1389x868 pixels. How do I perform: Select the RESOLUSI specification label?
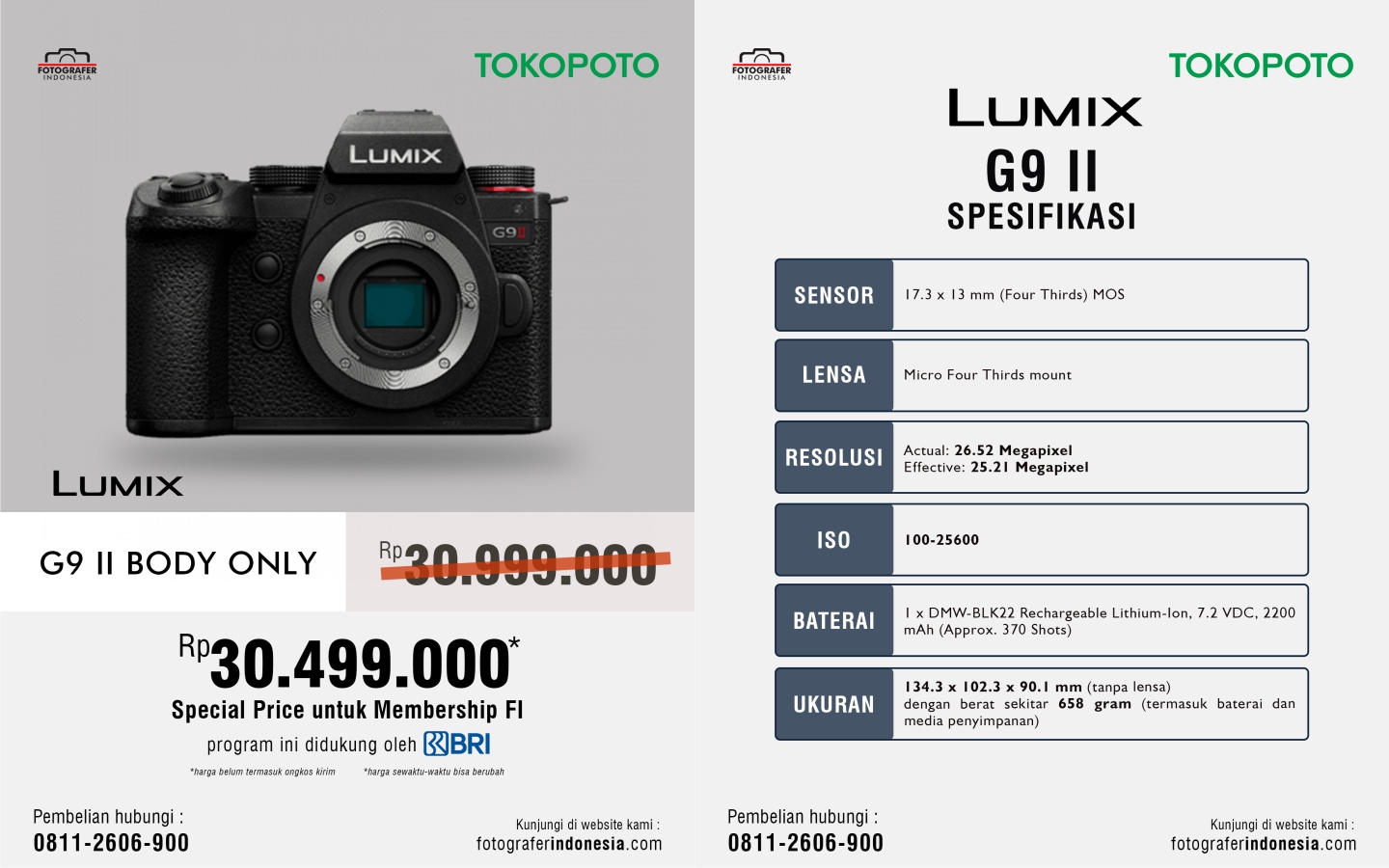[834, 457]
